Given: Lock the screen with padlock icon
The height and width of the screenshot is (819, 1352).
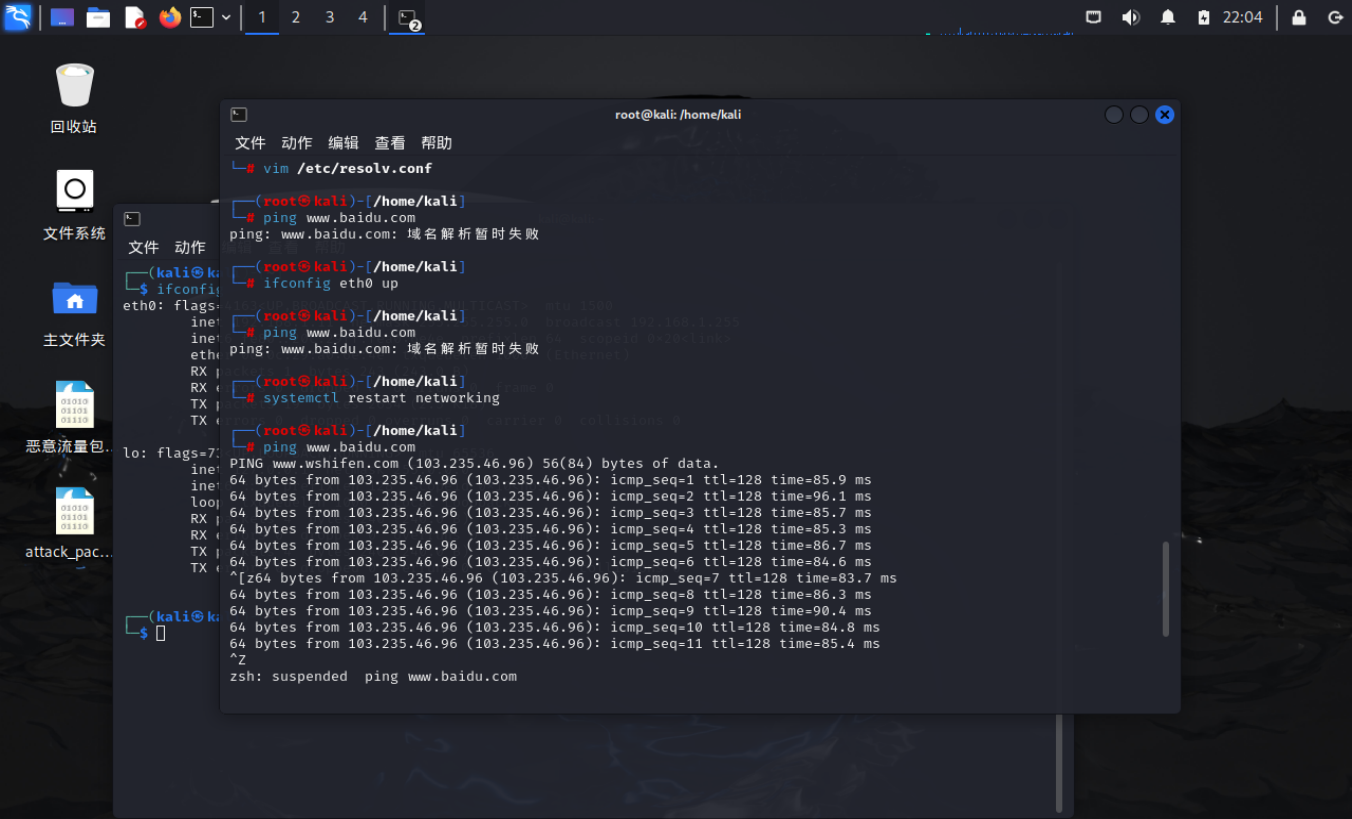Looking at the screenshot, I should pyautogui.click(x=1299, y=17).
